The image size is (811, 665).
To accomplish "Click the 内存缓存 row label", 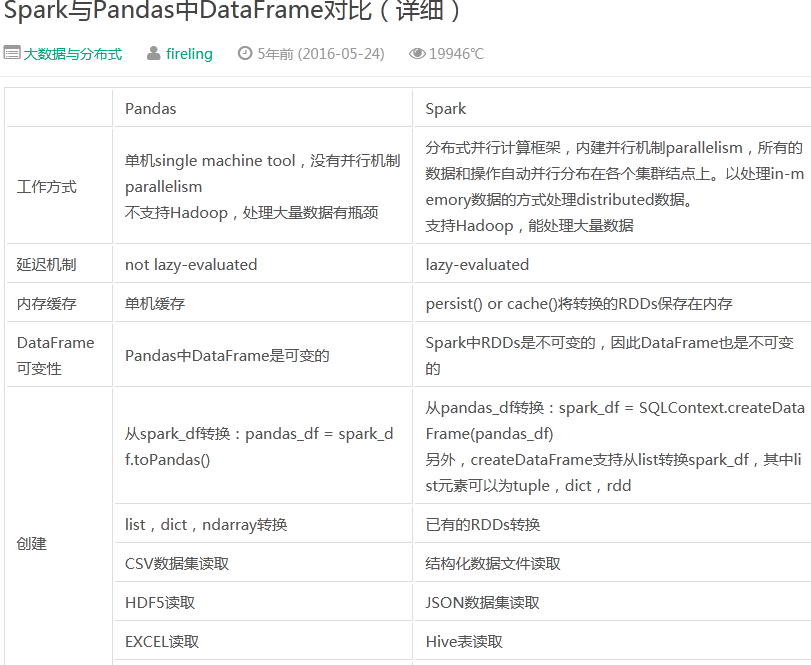I will tap(59, 304).
